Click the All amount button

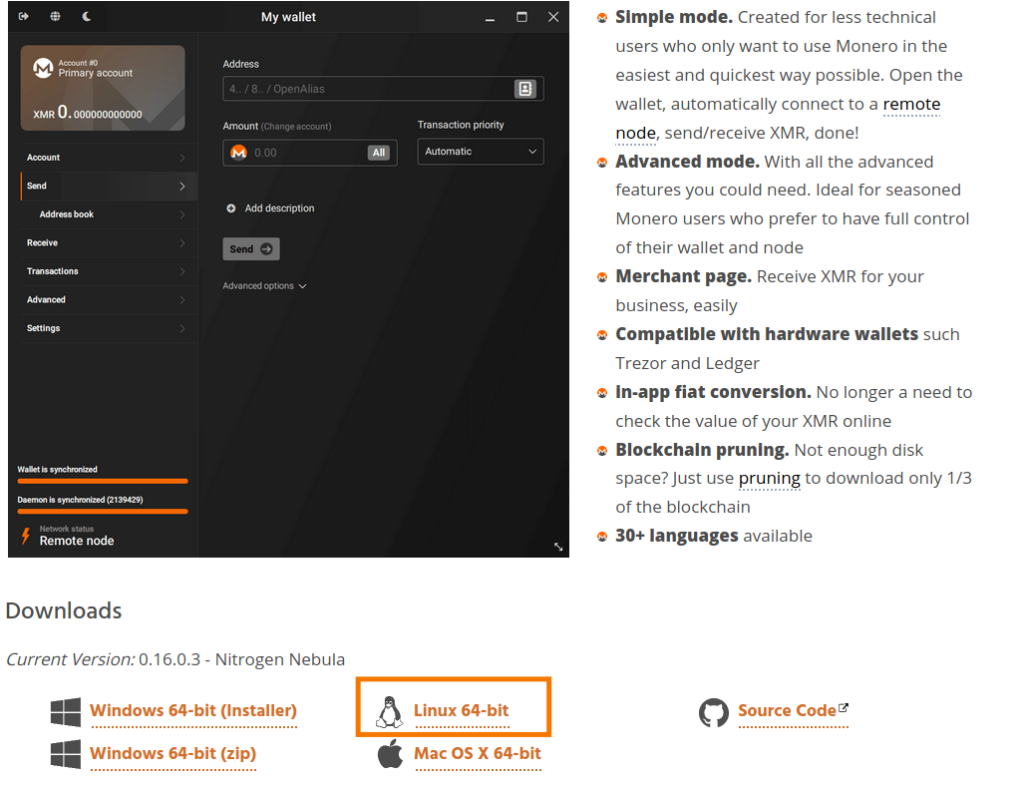(x=379, y=153)
